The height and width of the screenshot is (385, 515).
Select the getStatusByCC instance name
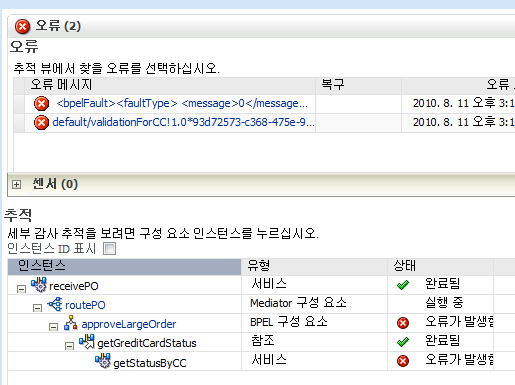[150, 363]
